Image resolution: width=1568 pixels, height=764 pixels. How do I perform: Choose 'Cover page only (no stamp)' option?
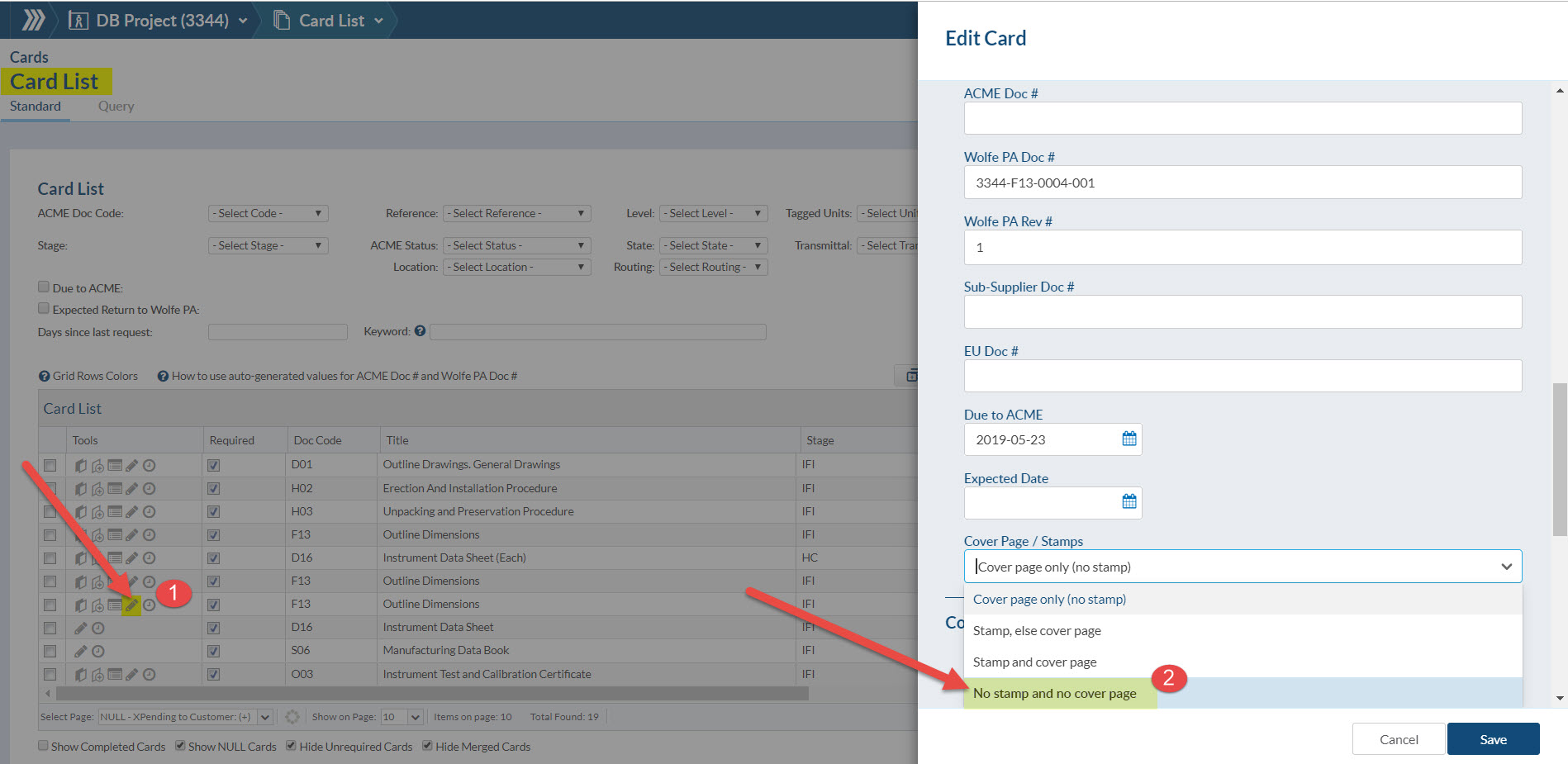pyautogui.click(x=1243, y=600)
